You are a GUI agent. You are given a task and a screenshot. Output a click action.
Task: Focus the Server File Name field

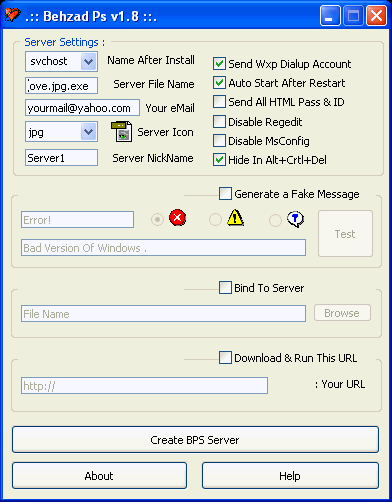[61, 86]
